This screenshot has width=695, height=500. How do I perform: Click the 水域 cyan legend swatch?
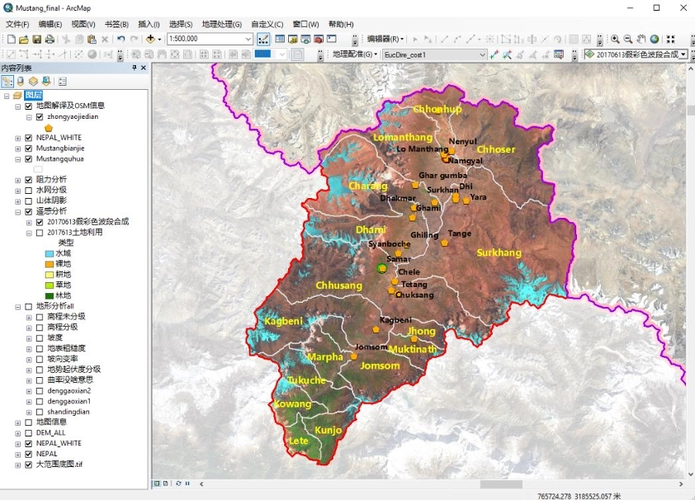(x=49, y=254)
